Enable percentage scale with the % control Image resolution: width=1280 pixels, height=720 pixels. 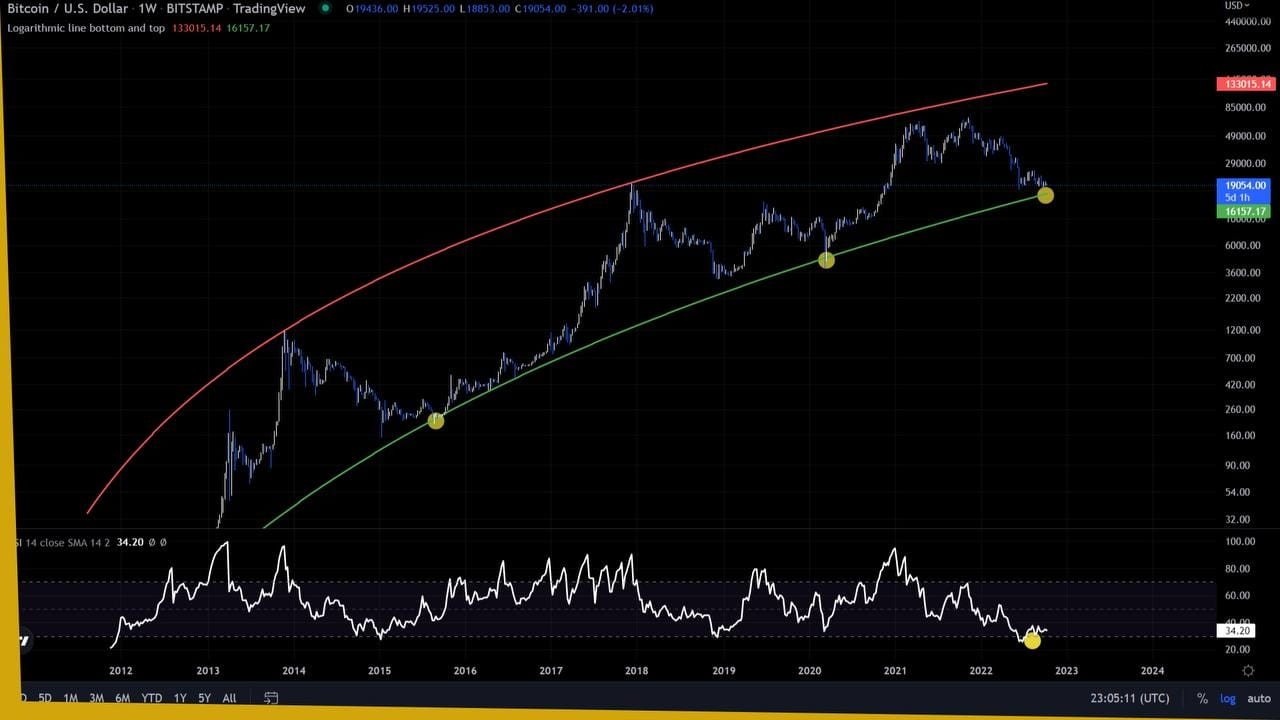pos(1202,698)
